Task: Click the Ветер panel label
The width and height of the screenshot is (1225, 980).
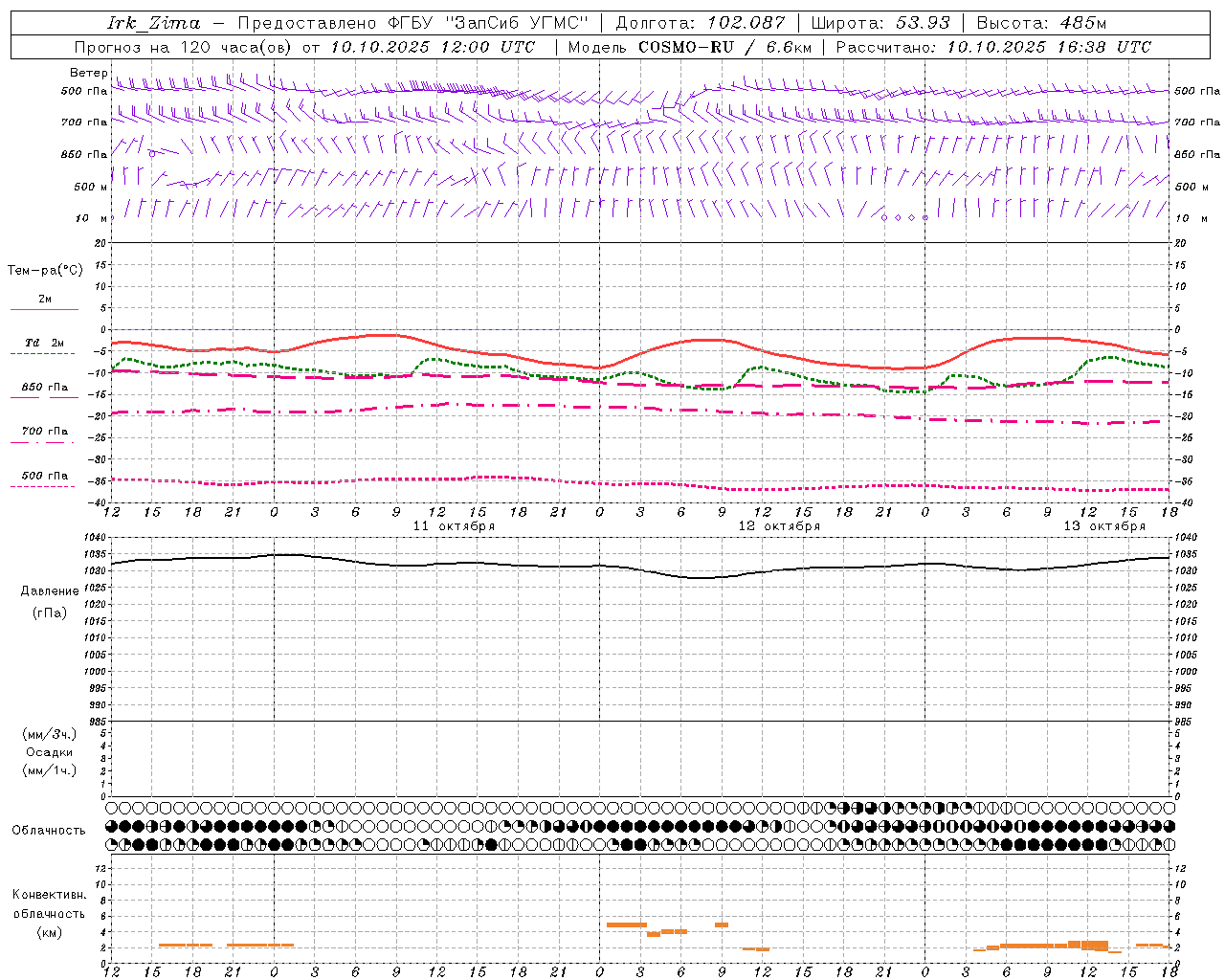Action: click(x=89, y=73)
